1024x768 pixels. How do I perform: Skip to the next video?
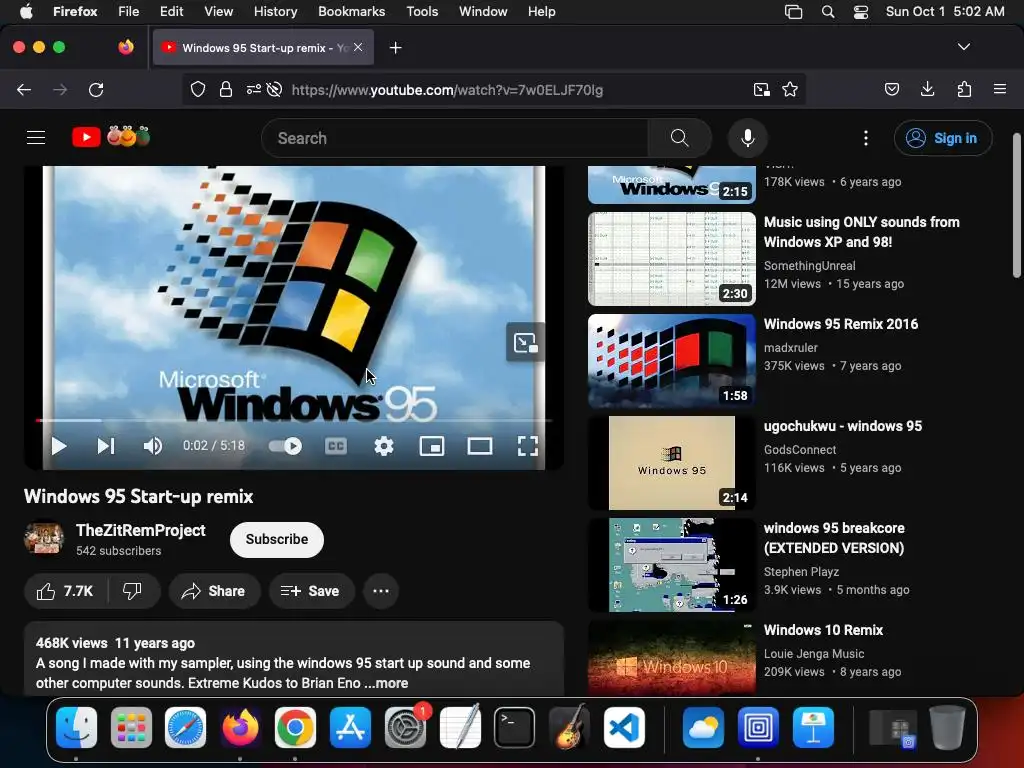[x=106, y=446]
